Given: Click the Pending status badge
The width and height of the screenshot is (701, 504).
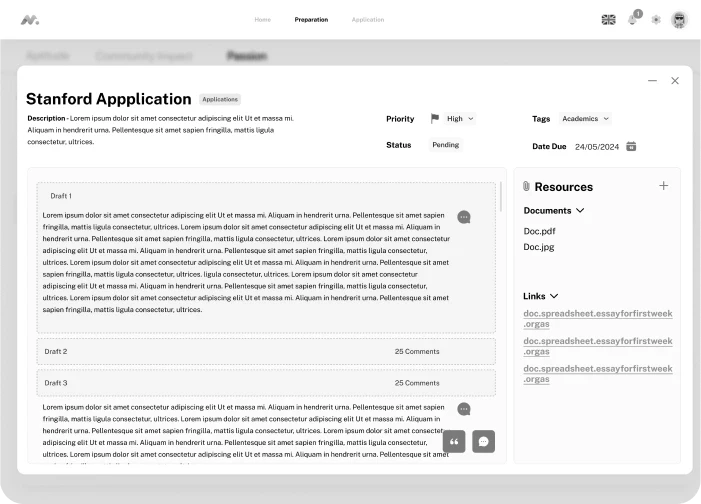Looking at the screenshot, I should 445,145.
